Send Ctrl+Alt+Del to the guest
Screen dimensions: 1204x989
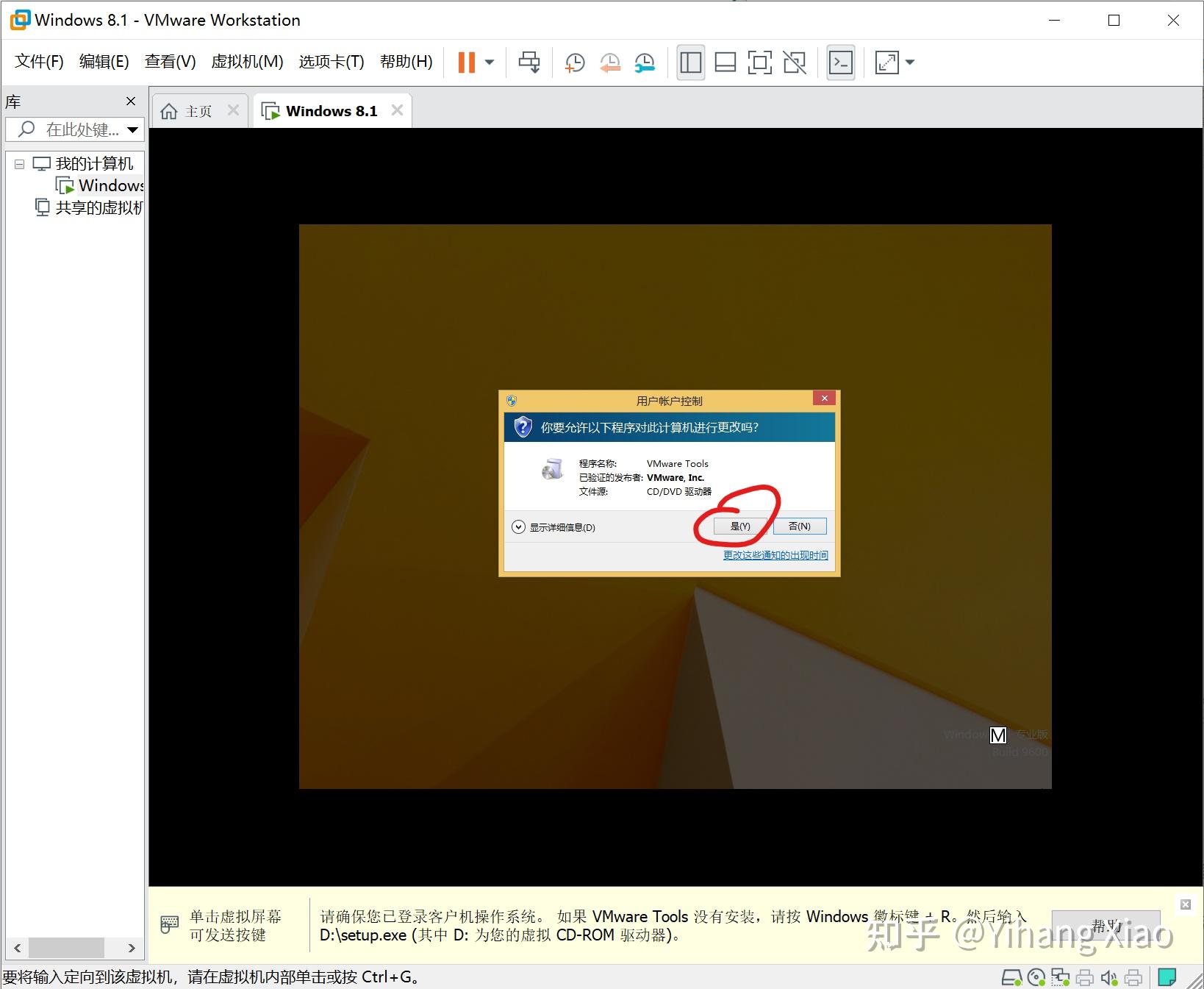(529, 62)
